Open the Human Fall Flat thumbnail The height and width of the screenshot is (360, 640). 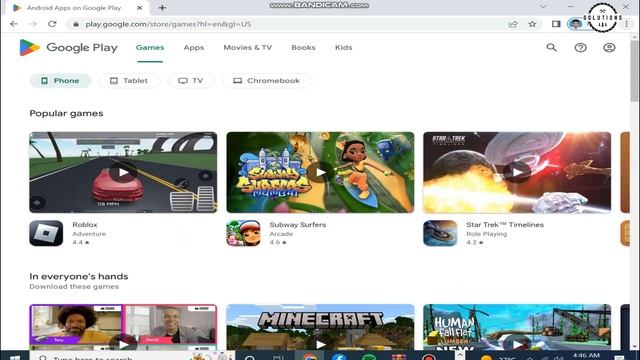point(517,327)
